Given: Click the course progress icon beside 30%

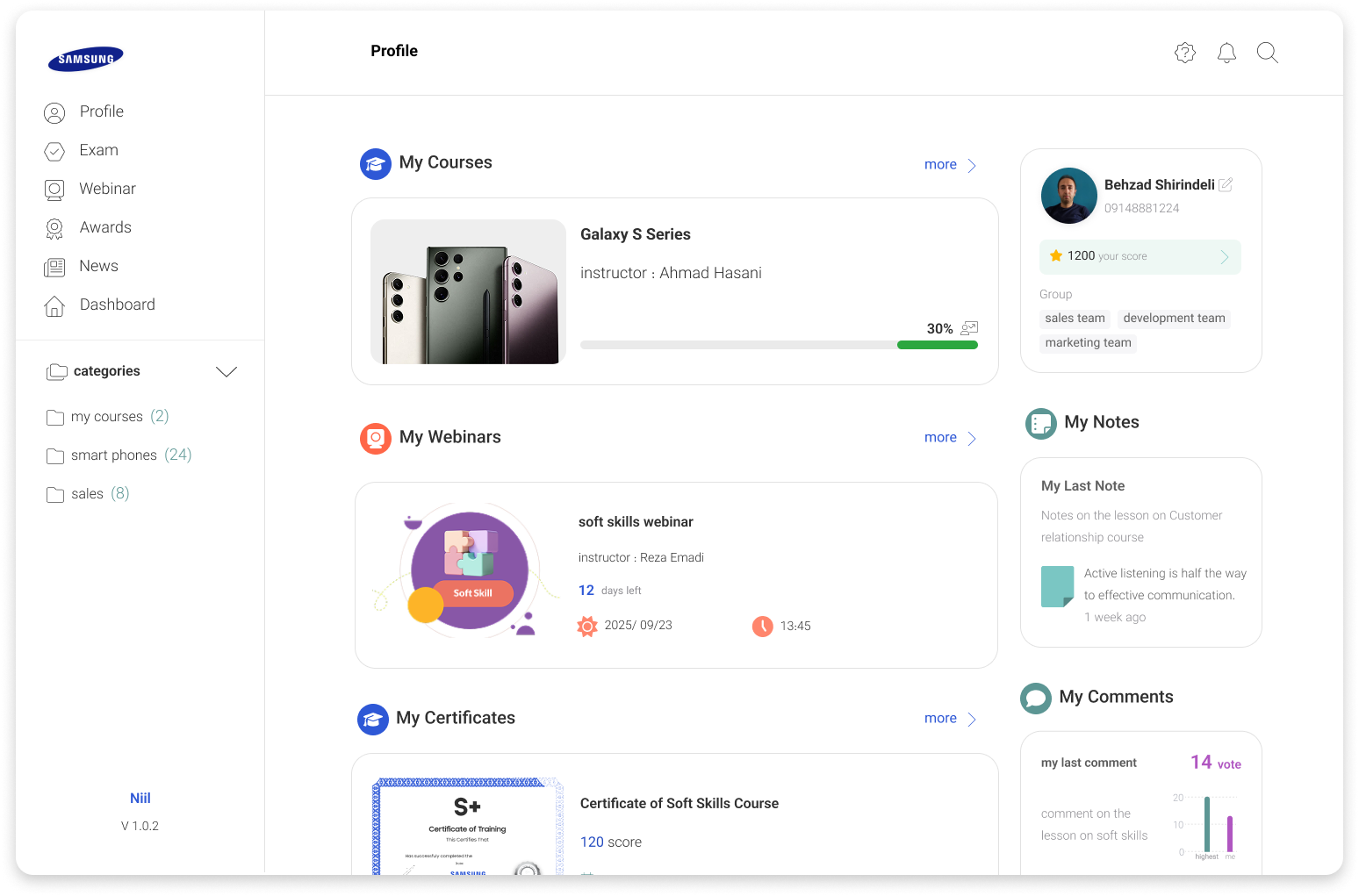Looking at the screenshot, I should (x=969, y=328).
